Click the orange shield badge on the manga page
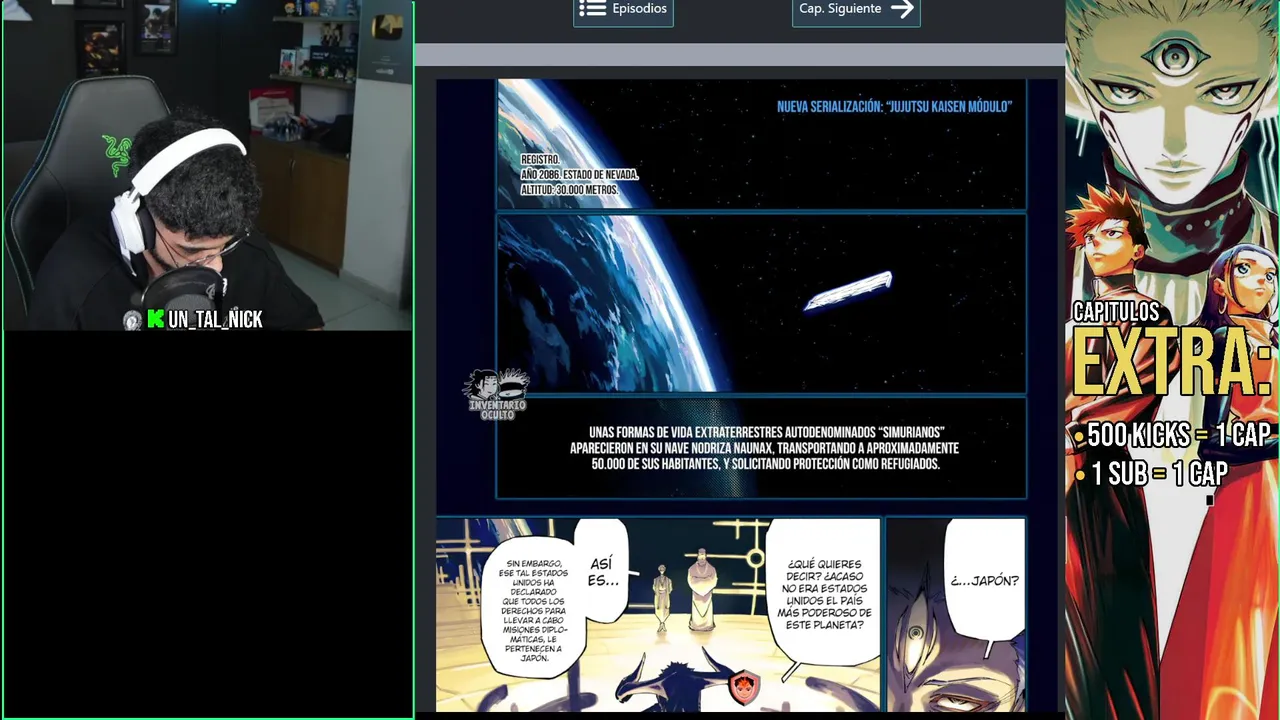Screen dimensions: 1280x720 click(x=743, y=687)
